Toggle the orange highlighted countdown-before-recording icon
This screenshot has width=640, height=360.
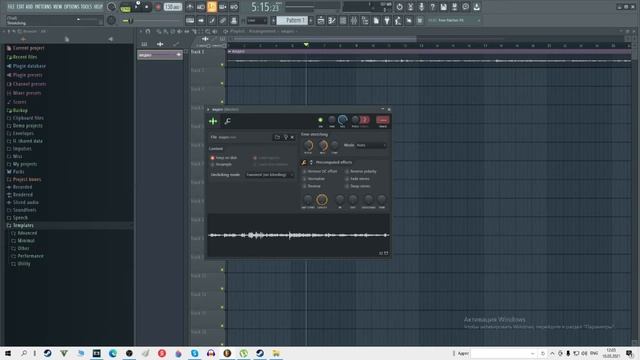coord(212,7)
